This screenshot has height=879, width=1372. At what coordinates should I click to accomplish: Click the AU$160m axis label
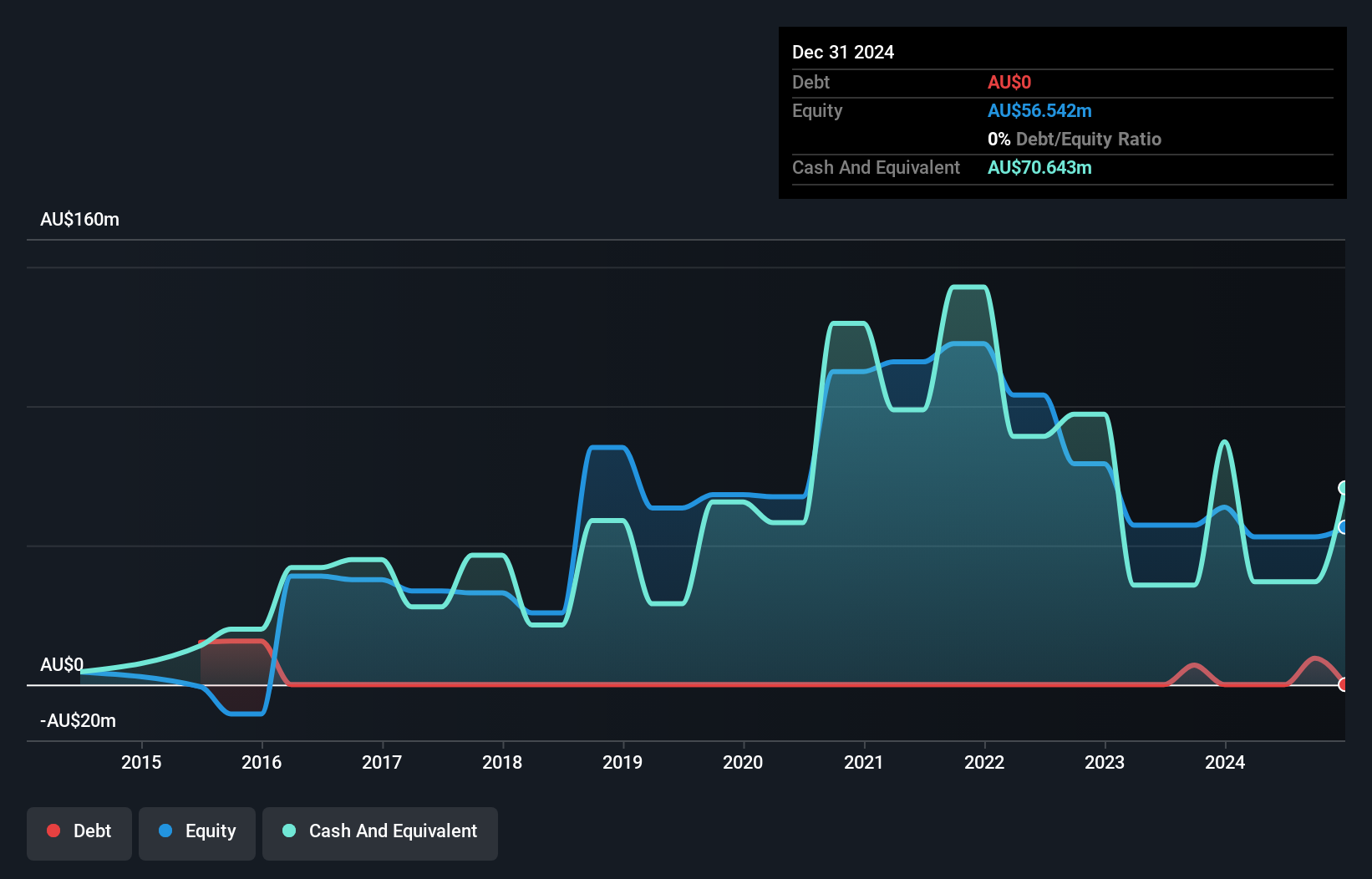tap(79, 219)
